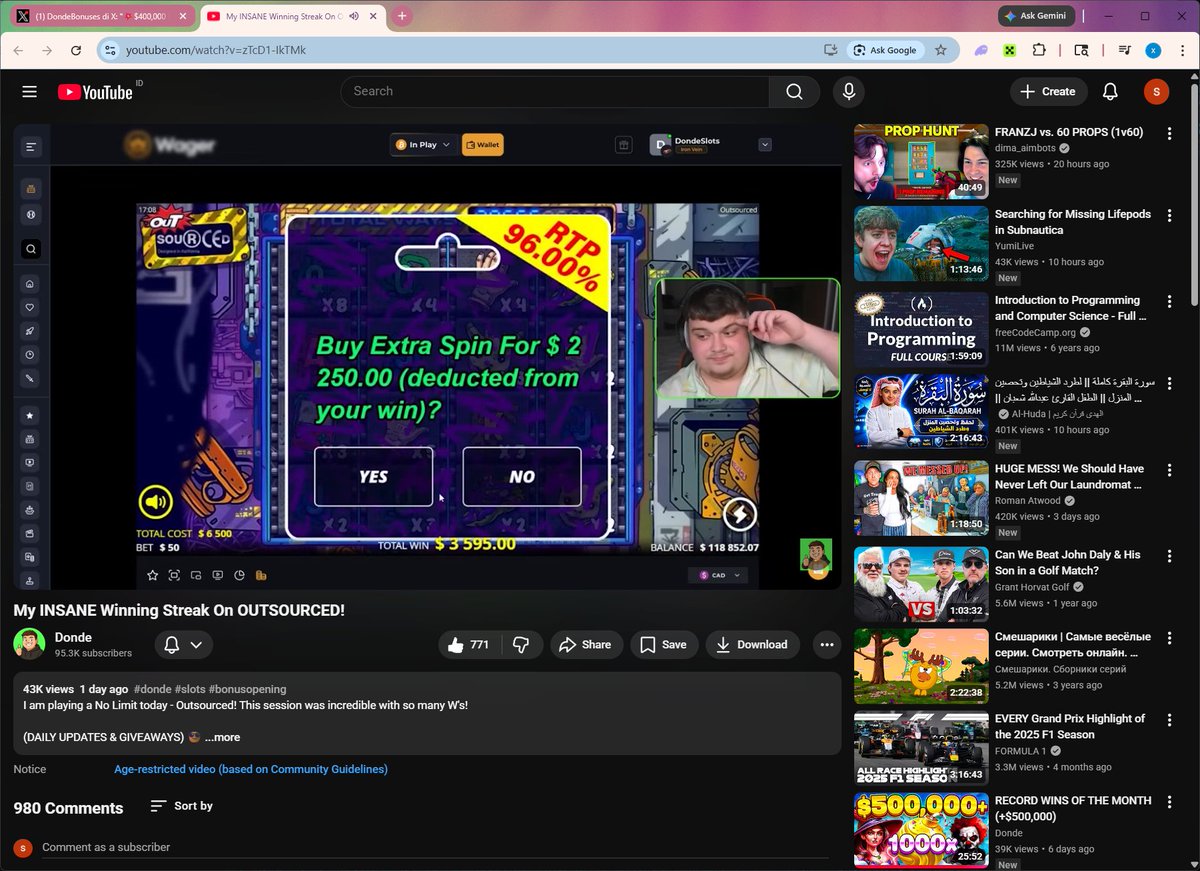Click the Share button
The width and height of the screenshot is (1200, 871).
point(585,645)
